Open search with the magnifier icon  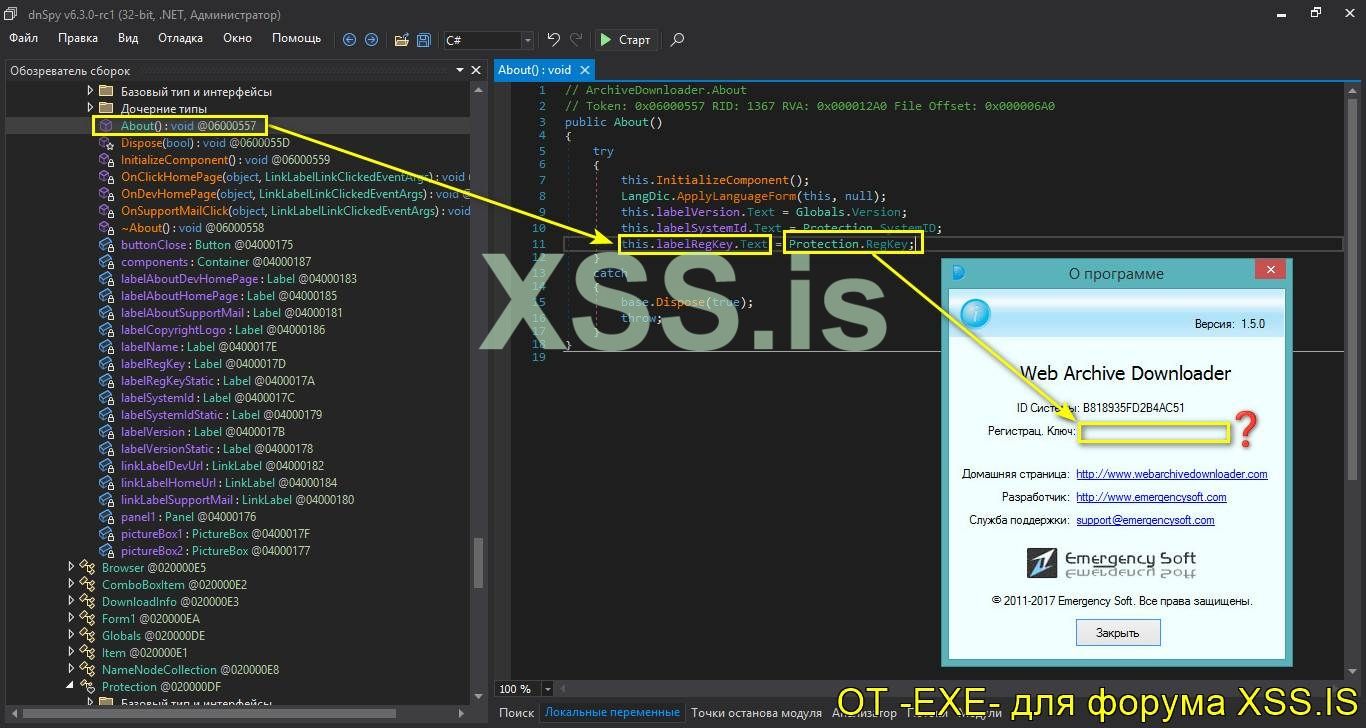(x=677, y=40)
